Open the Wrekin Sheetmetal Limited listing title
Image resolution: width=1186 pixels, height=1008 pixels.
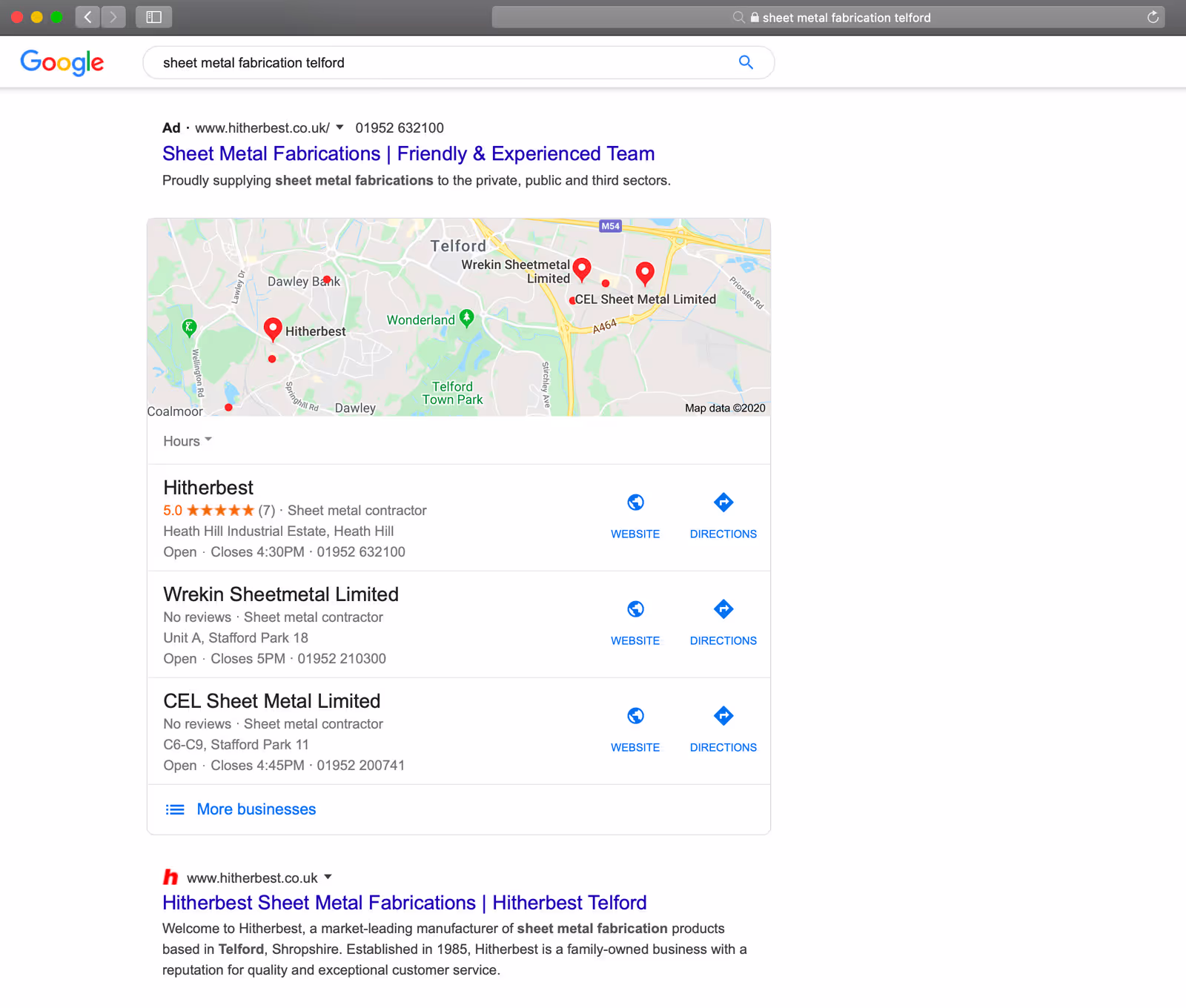(x=281, y=594)
